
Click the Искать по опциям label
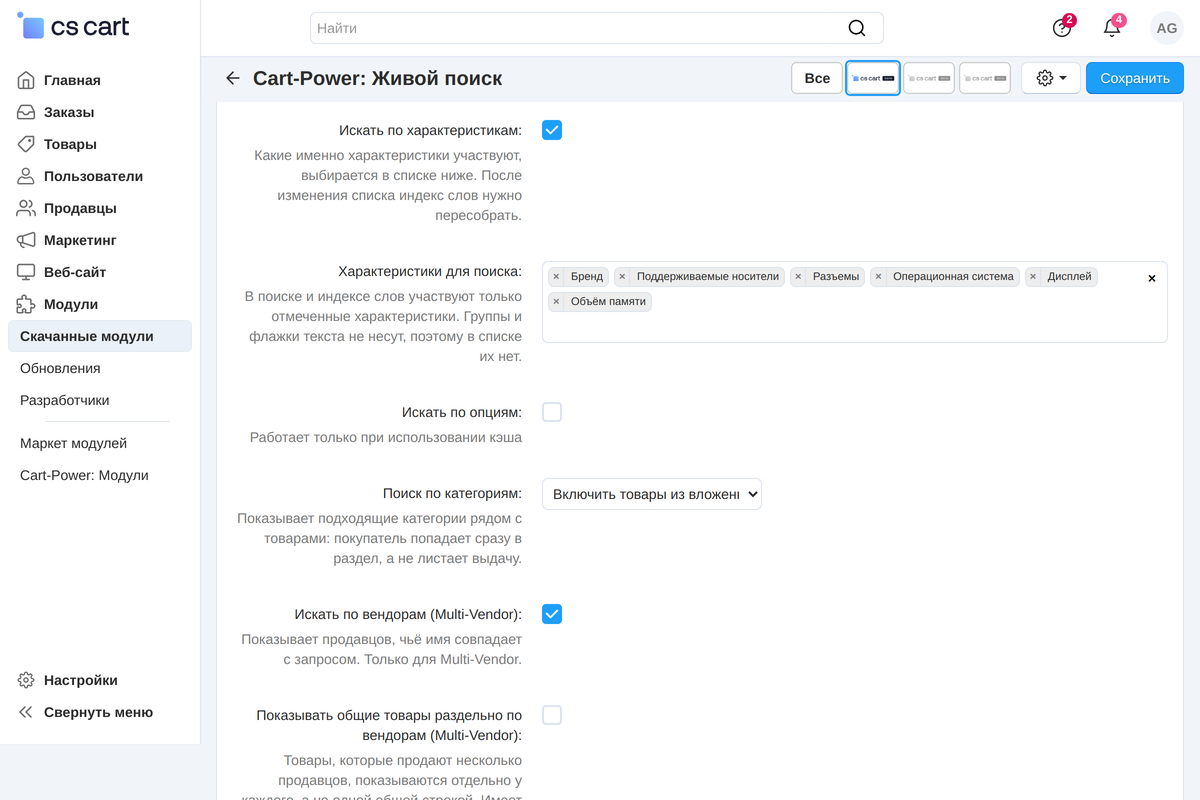click(x=462, y=412)
